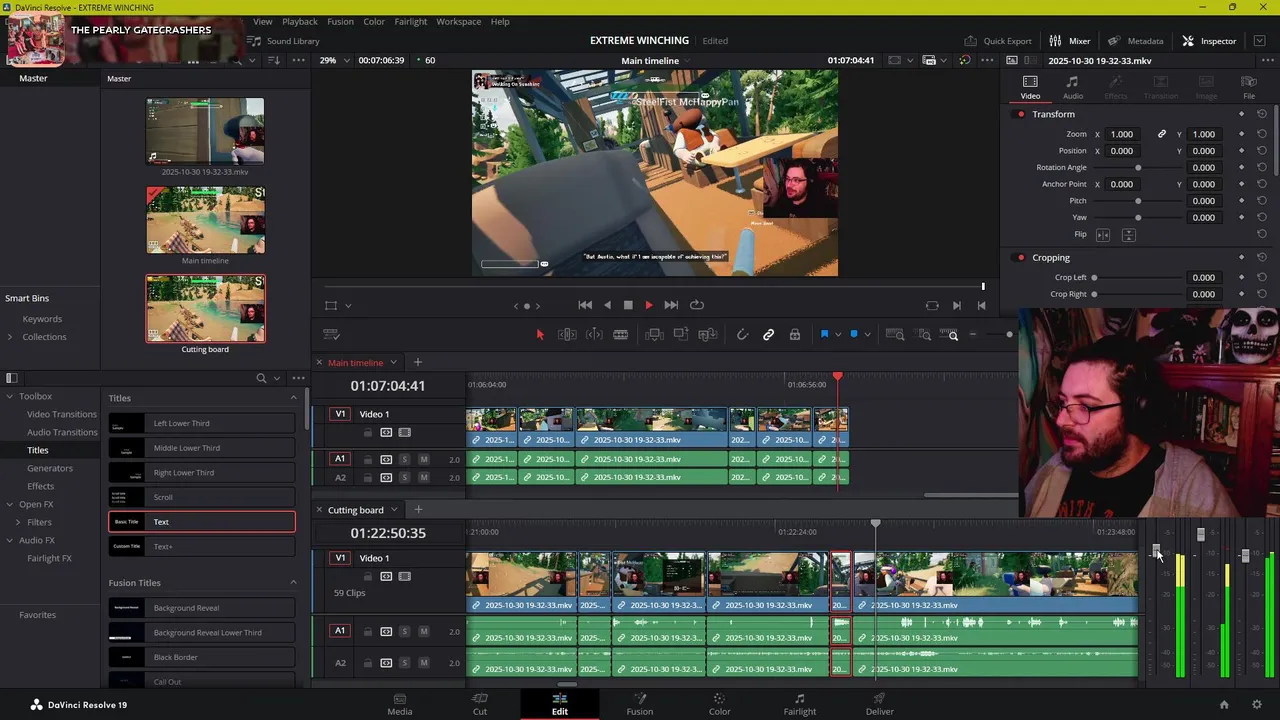Start playback with the red play button
The width and height of the screenshot is (1280, 720).
pyautogui.click(x=649, y=305)
